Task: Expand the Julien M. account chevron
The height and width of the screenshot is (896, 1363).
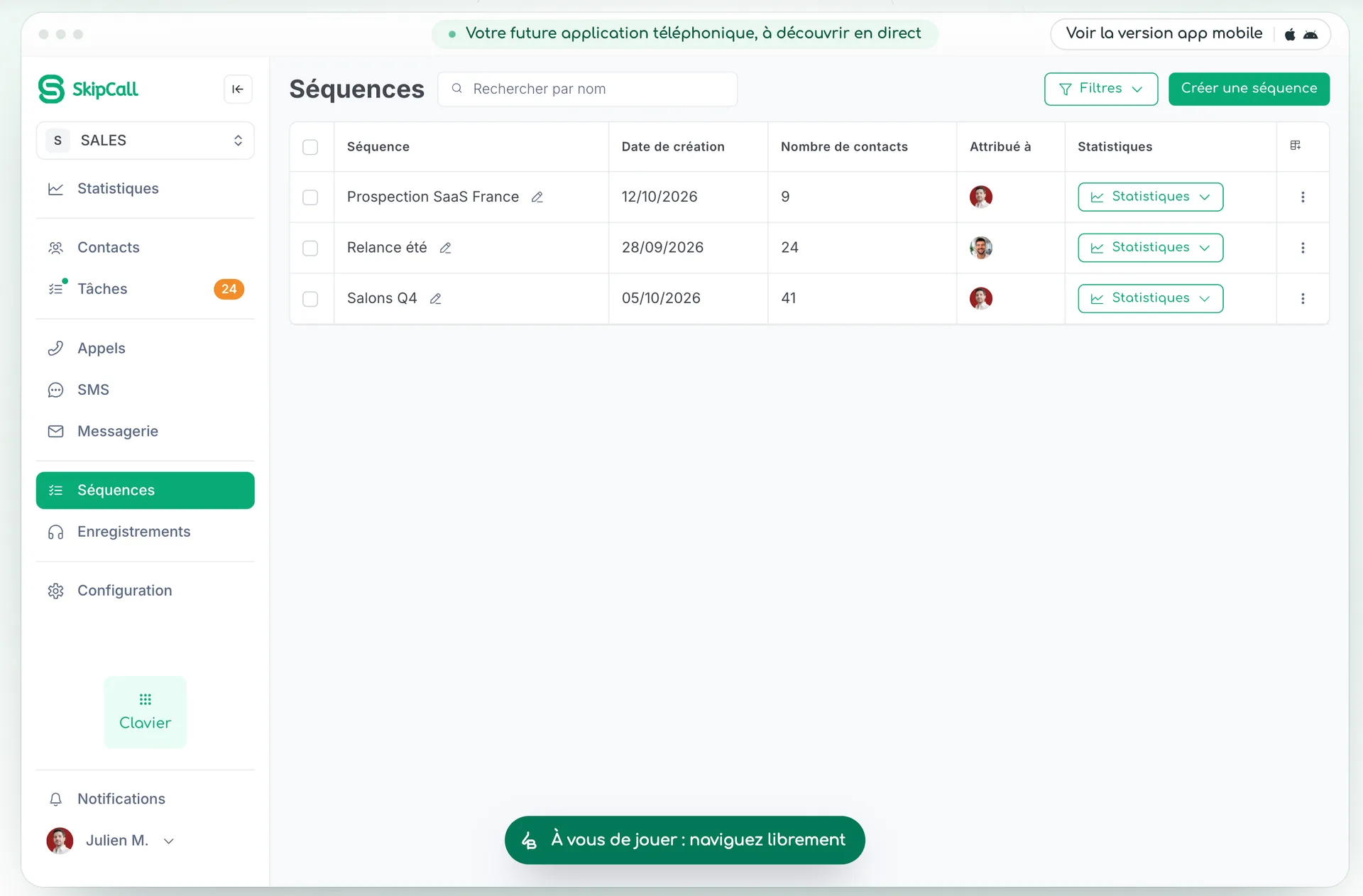Action: point(169,841)
